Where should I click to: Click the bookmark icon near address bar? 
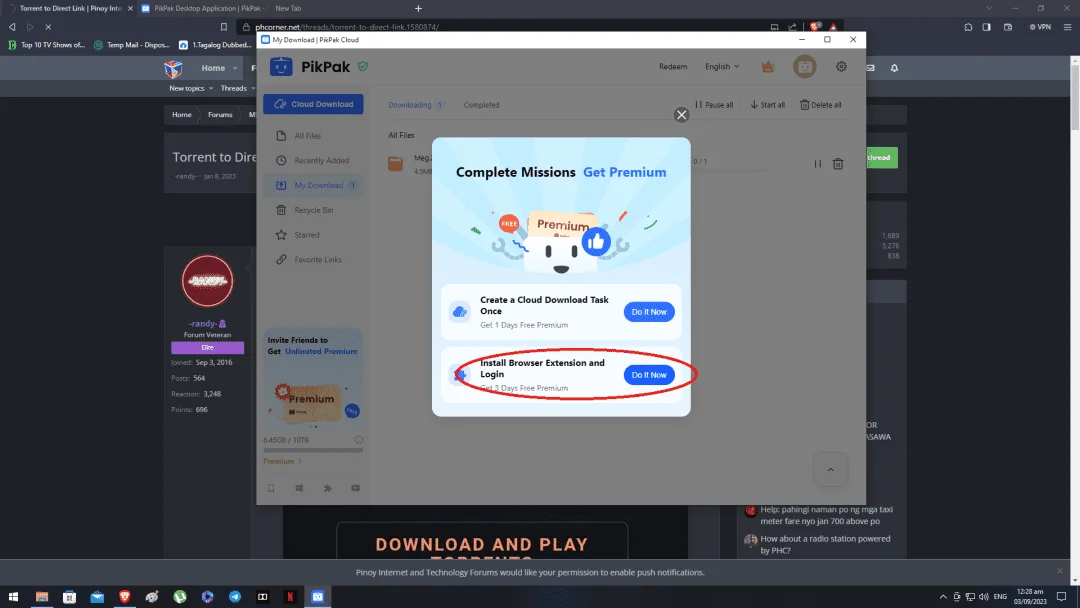224,27
